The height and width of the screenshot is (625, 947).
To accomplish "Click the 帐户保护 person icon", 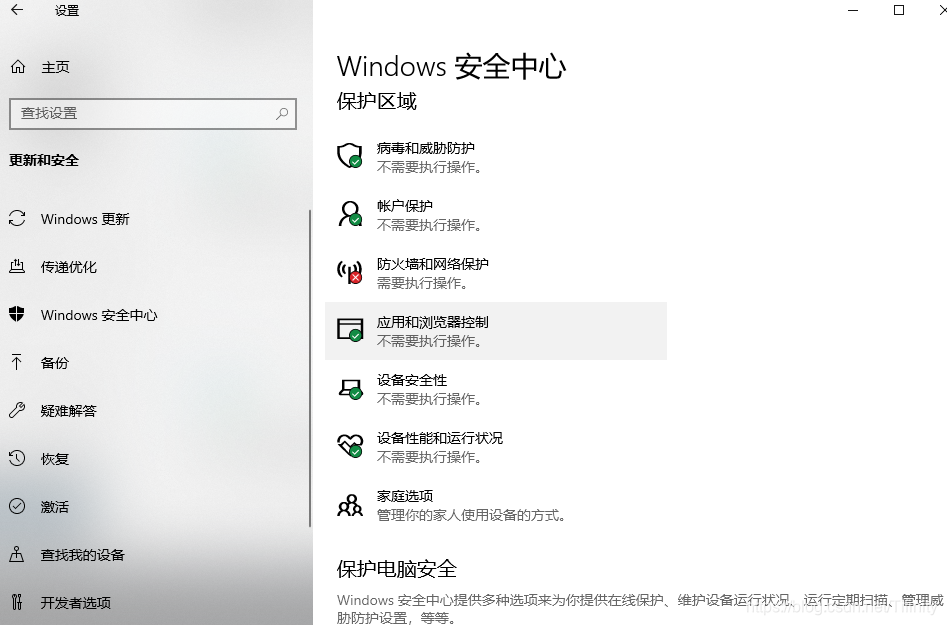I will pos(350,214).
